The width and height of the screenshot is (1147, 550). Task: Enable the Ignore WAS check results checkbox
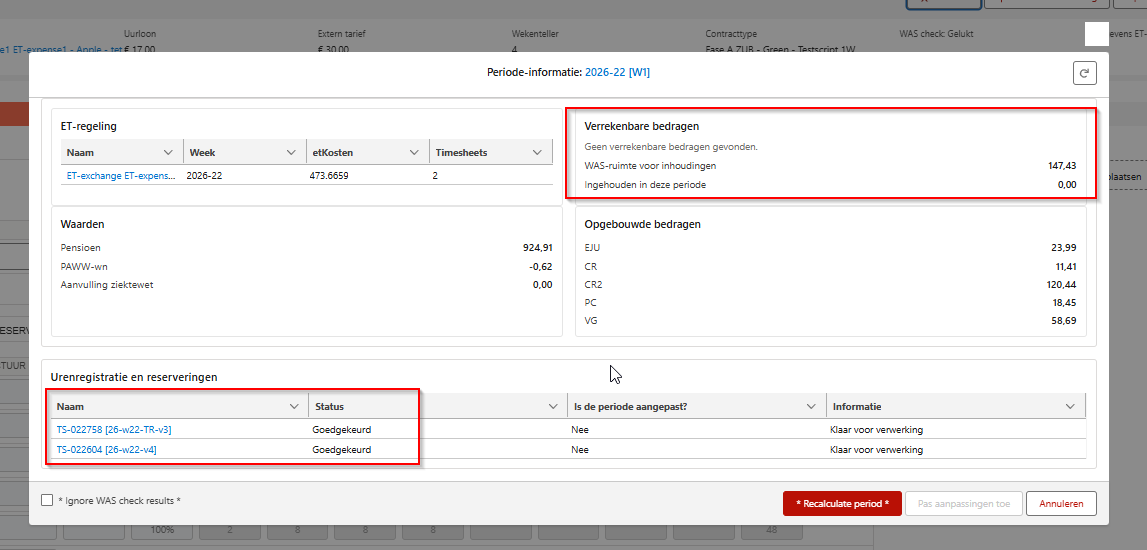pyautogui.click(x=48, y=500)
